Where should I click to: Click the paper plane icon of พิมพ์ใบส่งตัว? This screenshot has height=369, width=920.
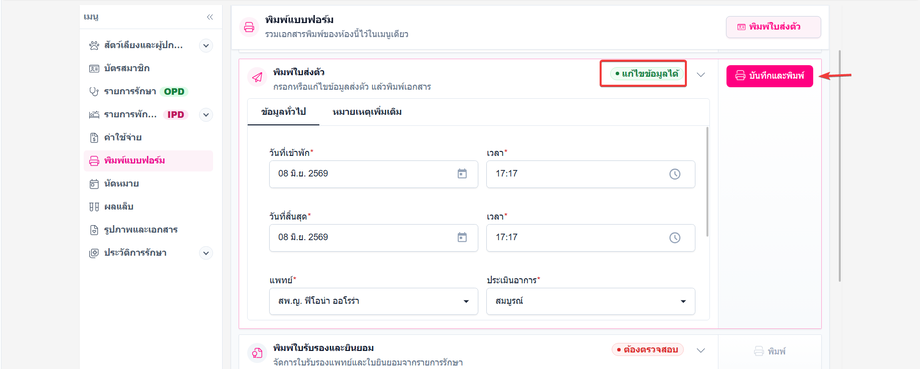click(x=256, y=77)
